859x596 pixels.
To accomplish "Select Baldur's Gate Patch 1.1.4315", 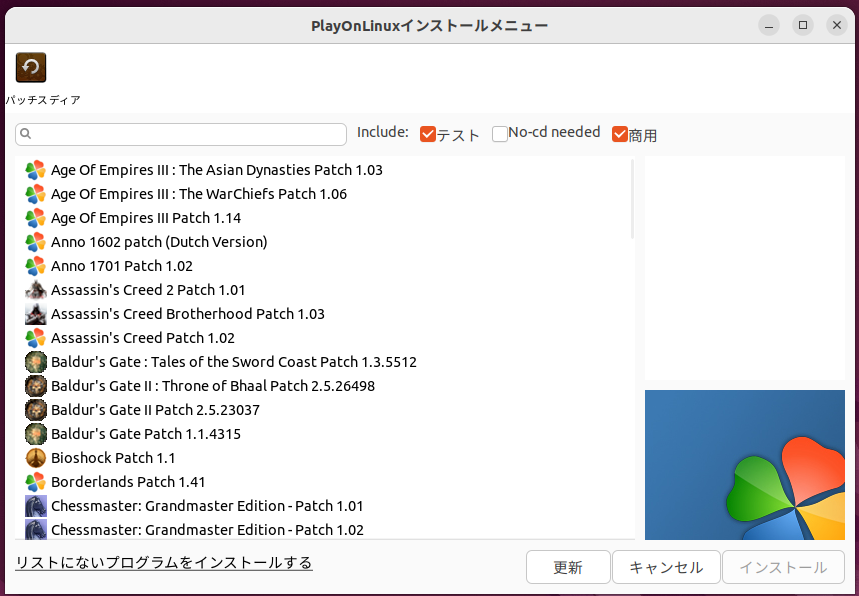I will pos(146,434).
